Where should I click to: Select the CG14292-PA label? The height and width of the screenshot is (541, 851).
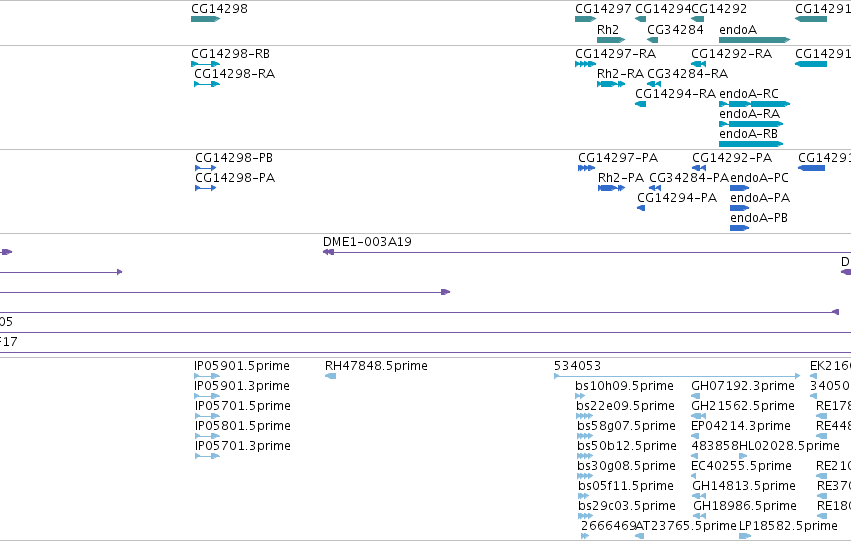click(732, 158)
